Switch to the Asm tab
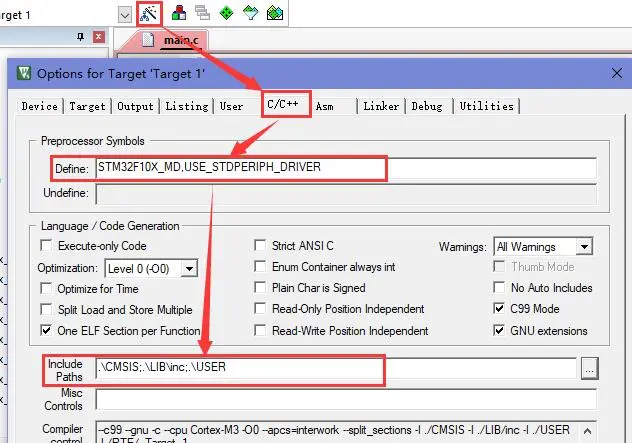 point(324,106)
